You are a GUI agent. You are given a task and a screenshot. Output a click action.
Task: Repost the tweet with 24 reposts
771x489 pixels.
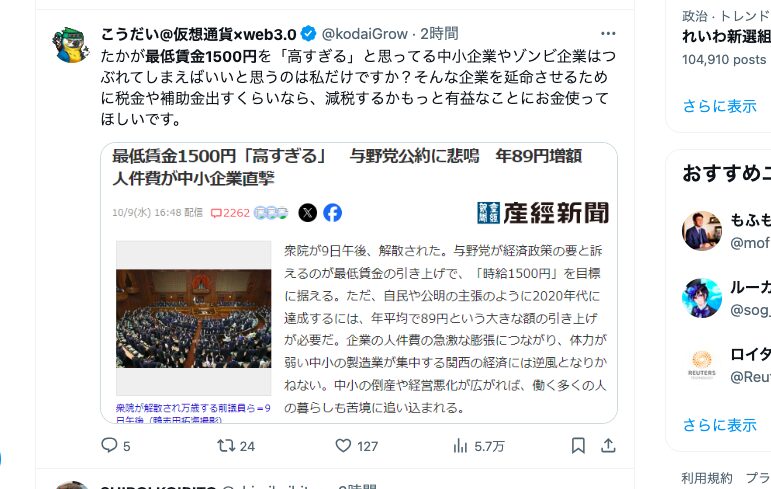click(x=226, y=446)
